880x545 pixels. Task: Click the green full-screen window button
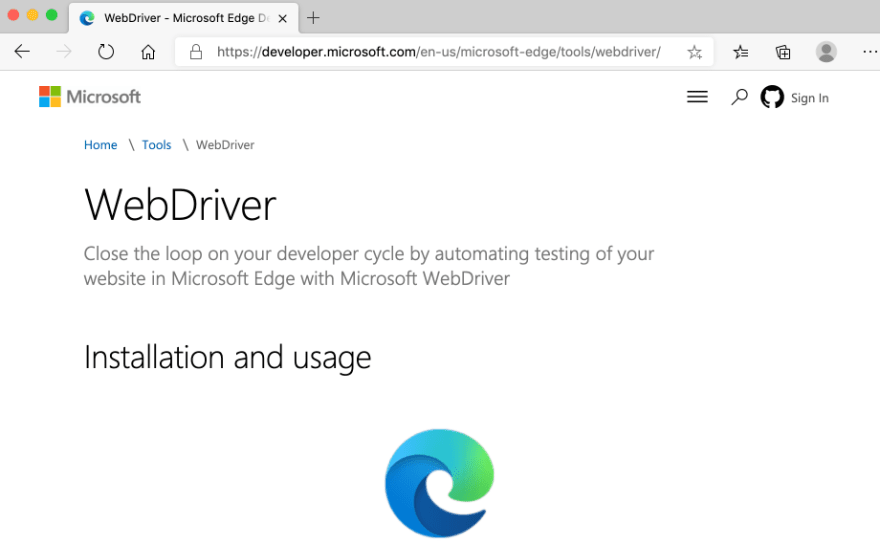[x=52, y=15]
